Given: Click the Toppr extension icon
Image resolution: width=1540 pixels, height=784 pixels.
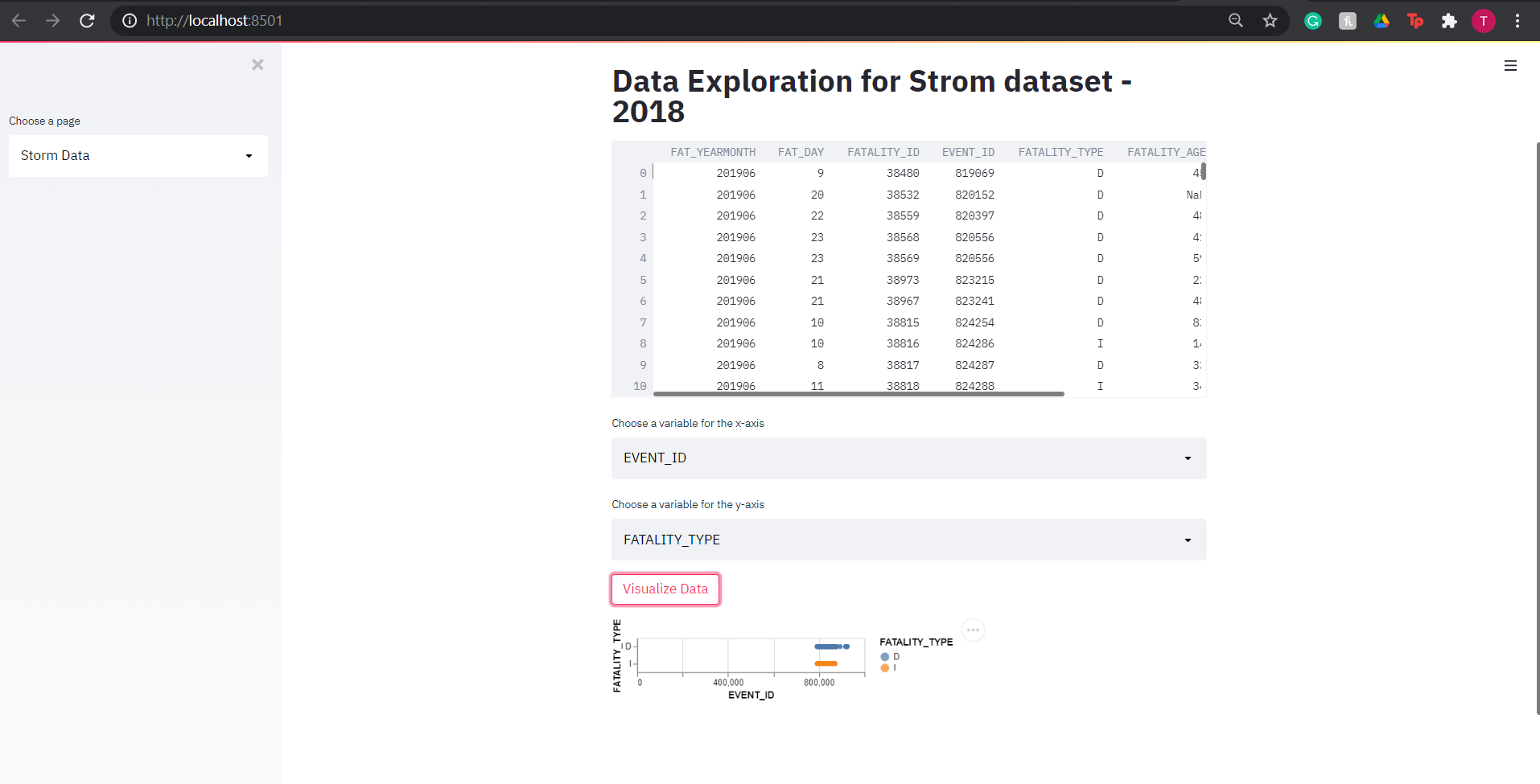Looking at the screenshot, I should point(1415,21).
